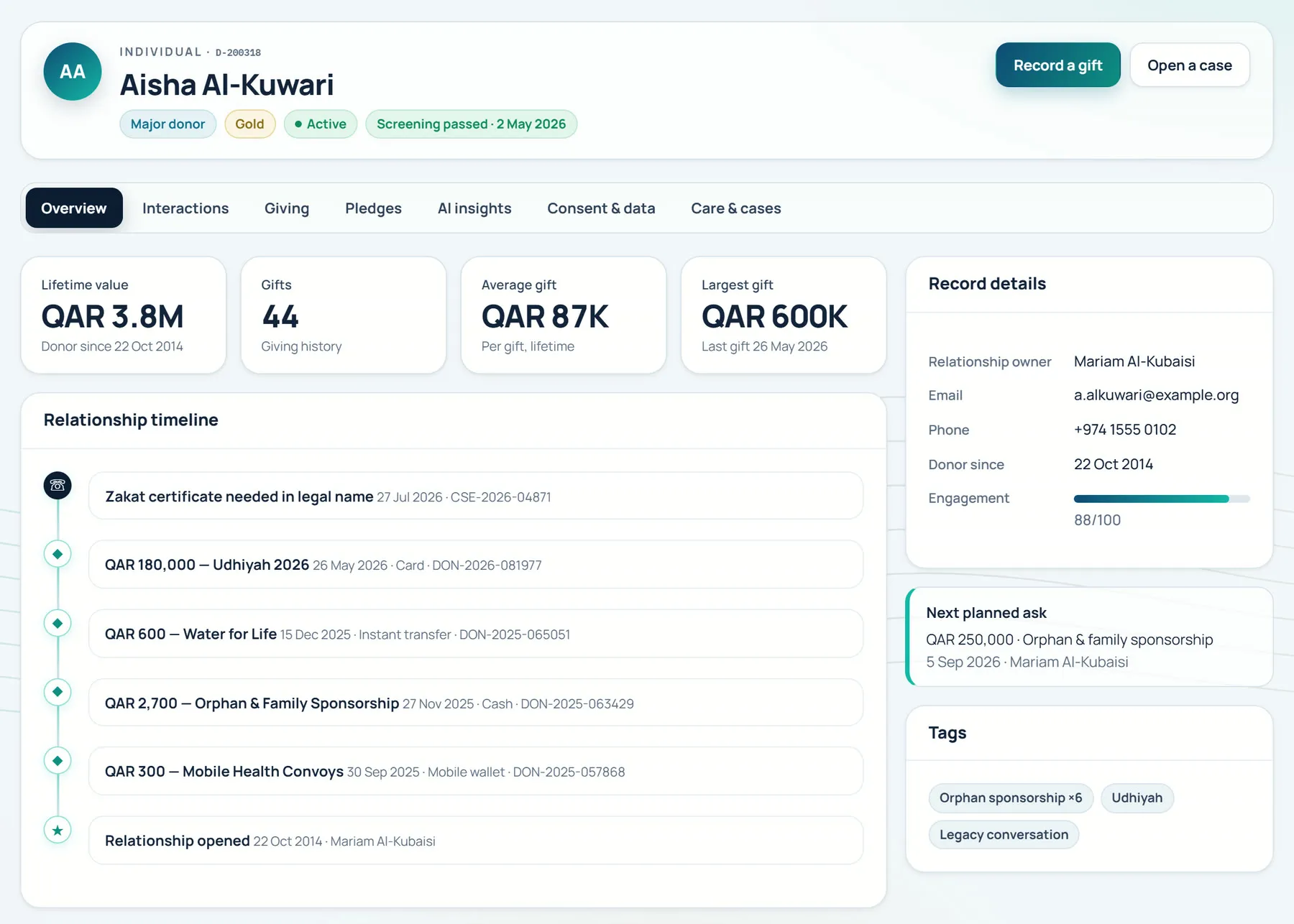The width and height of the screenshot is (1294, 924).
Task: Click the AA avatar for Aisha Al-Kuwari
Action: click(x=73, y=72)
